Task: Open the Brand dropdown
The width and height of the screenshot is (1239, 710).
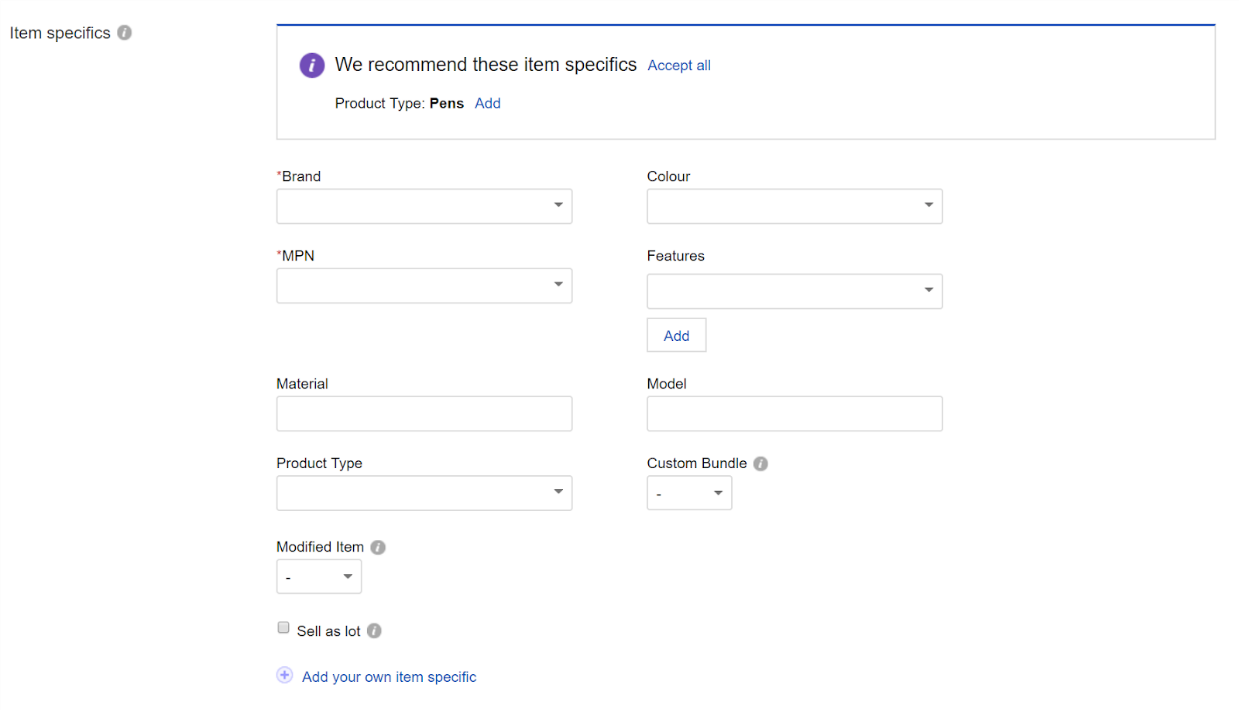Action: point(424,206)
